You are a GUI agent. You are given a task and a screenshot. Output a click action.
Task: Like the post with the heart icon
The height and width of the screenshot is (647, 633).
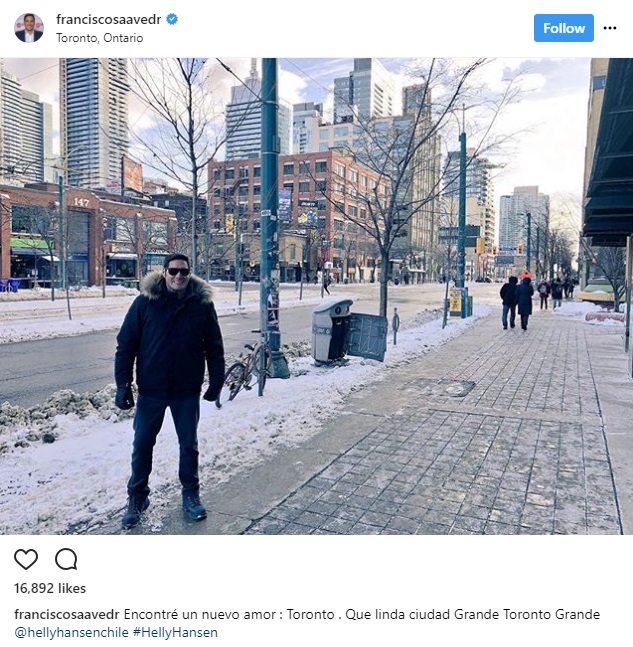(26, 559)
